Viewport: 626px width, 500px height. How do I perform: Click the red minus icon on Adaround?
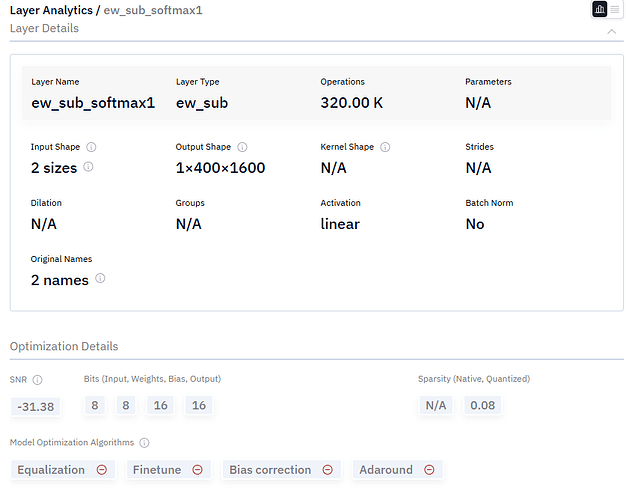430,469
